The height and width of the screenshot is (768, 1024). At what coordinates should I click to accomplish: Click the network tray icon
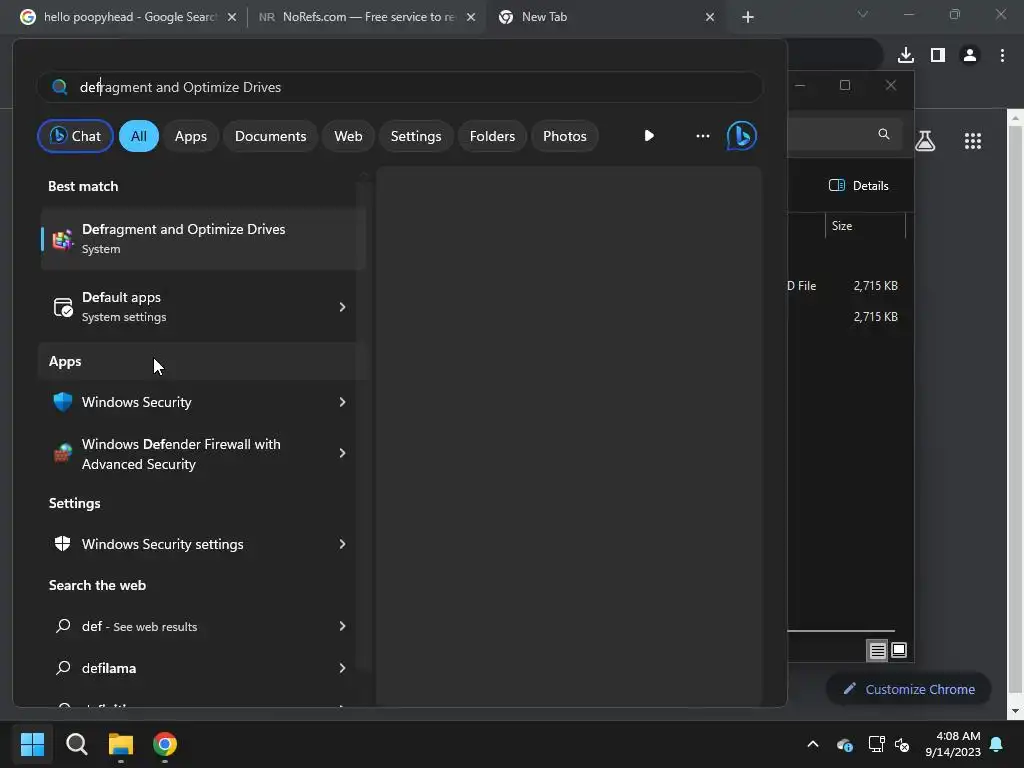point(876,744)
